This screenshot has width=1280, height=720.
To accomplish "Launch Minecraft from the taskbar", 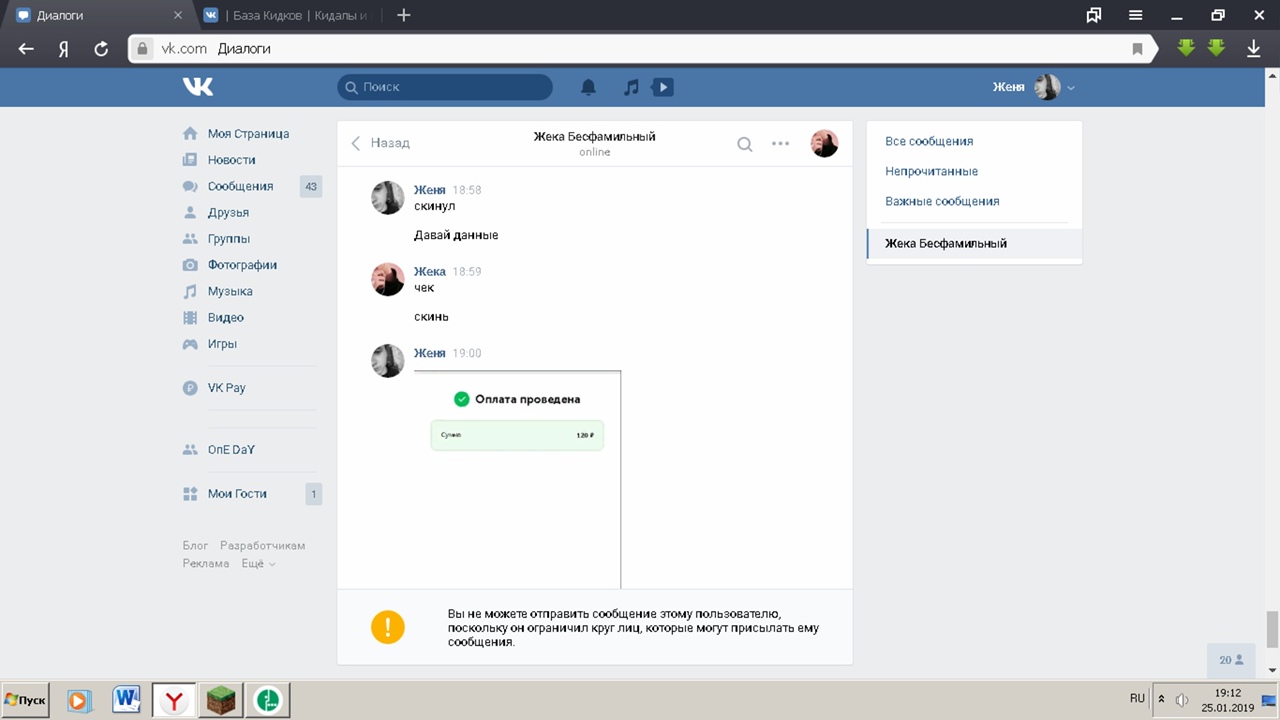I will [x=223, y=700].
